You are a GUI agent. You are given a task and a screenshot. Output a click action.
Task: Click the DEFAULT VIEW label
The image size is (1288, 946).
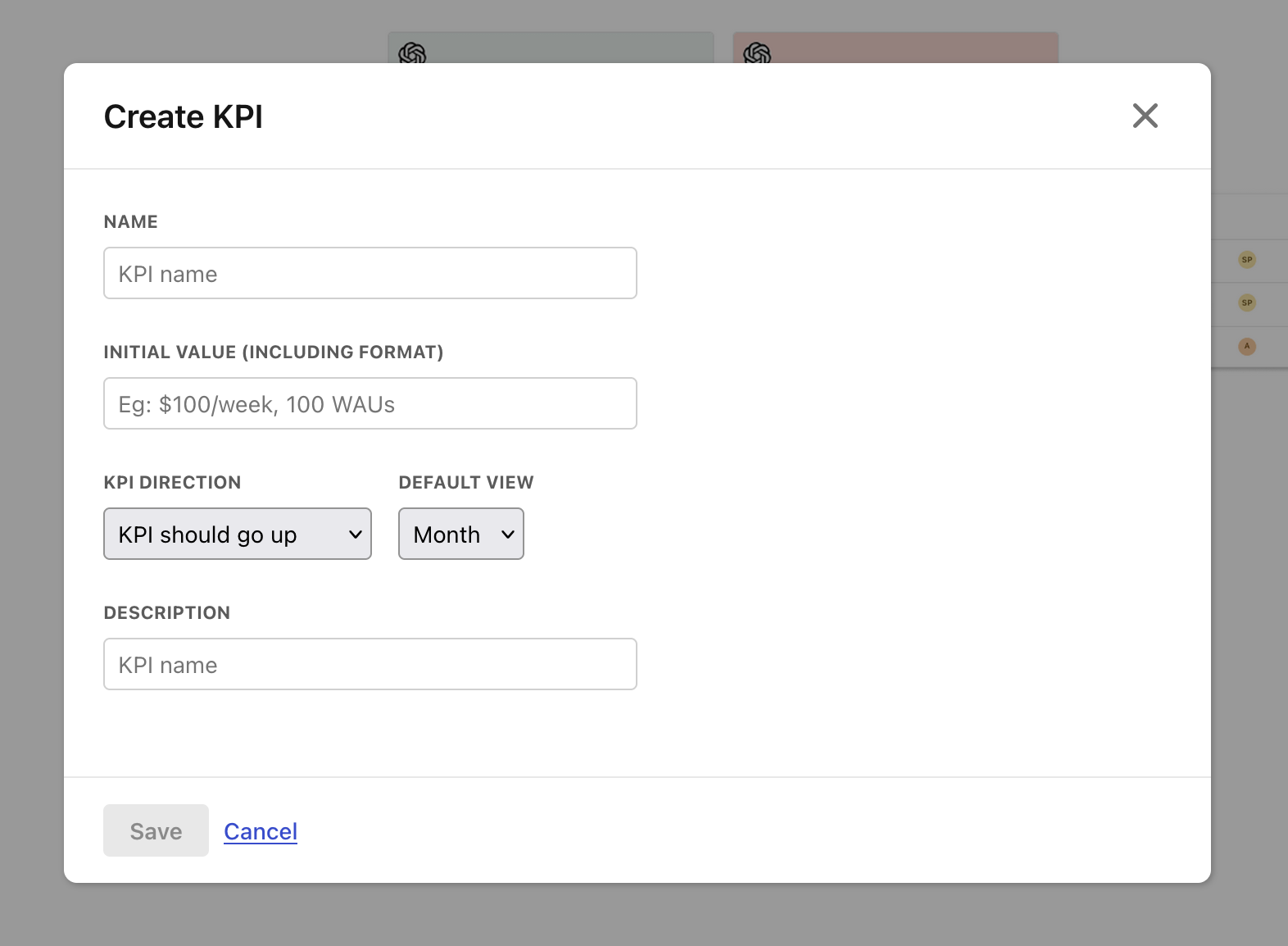point(465,482)
